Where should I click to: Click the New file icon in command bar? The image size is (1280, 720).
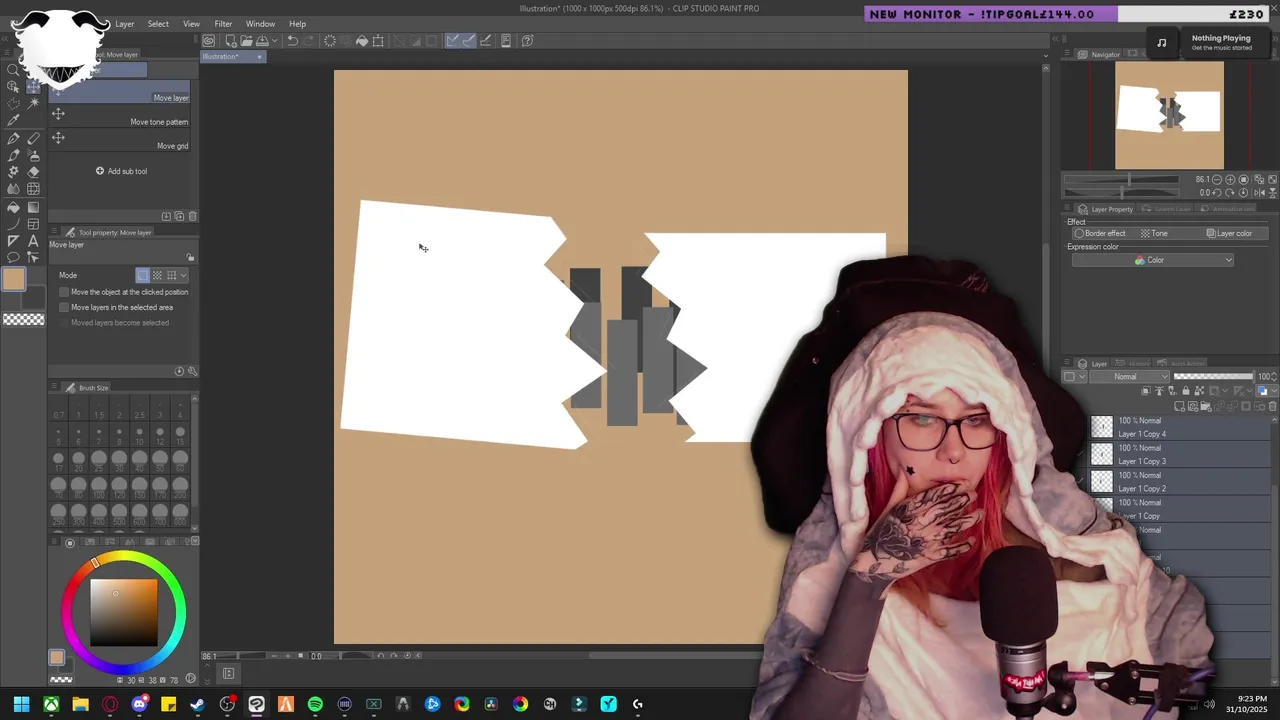(231, 41)
